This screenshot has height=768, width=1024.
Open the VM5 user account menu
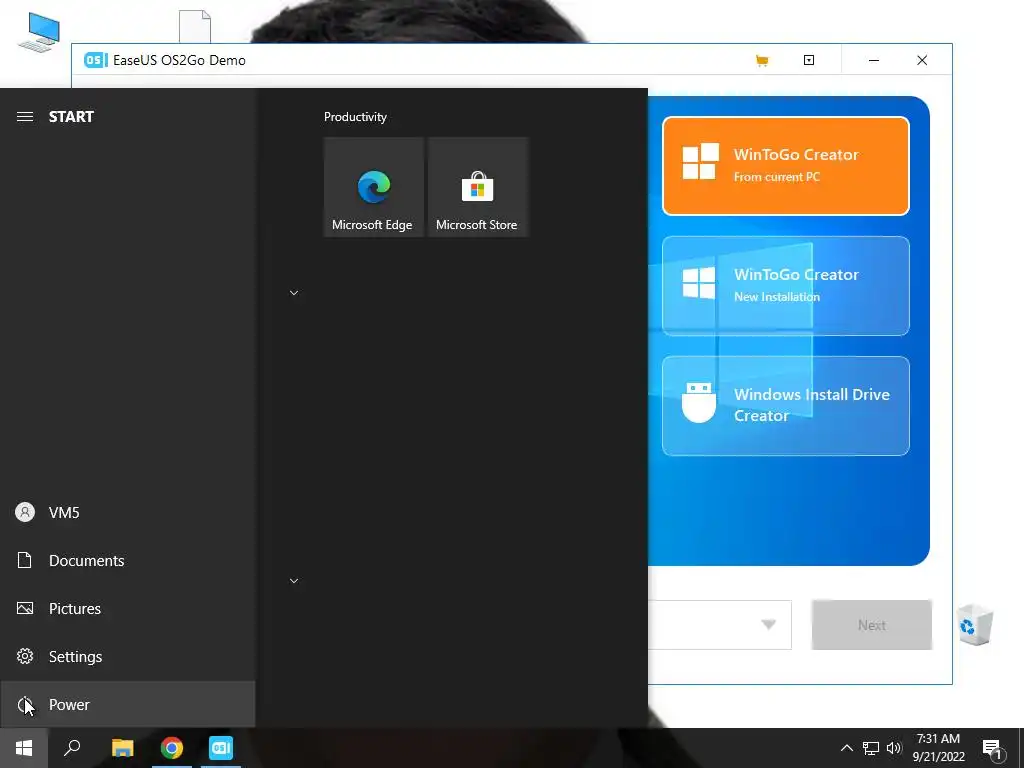pyautogui.click(x=127, y=513)
